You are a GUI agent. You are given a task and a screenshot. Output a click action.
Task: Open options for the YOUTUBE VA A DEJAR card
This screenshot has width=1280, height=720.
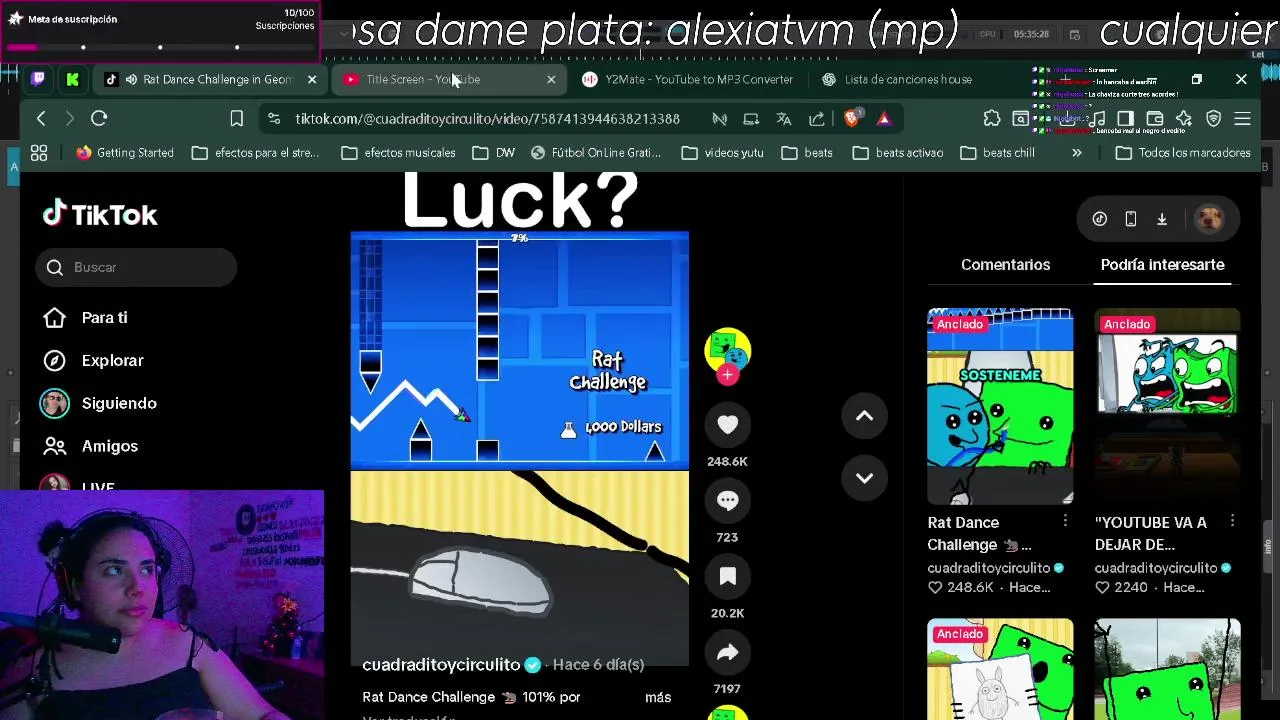(1232, 521)
